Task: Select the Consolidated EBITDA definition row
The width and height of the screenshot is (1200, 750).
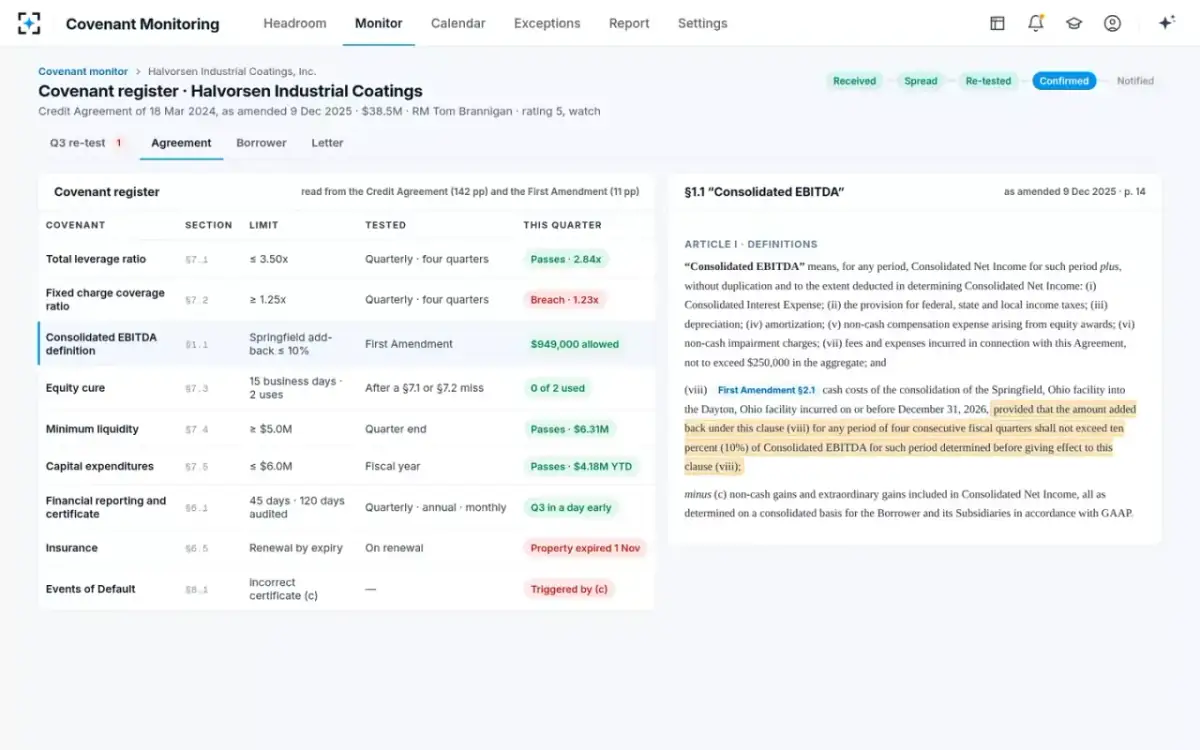Action: (x=346, y=344)
